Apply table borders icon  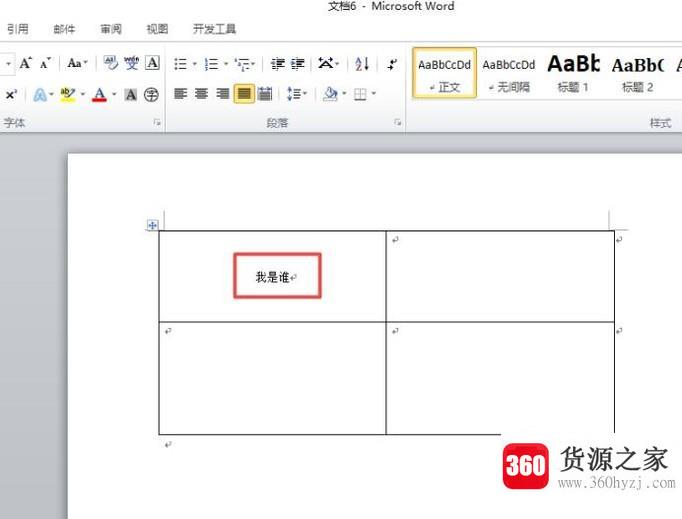click(360, 94)
